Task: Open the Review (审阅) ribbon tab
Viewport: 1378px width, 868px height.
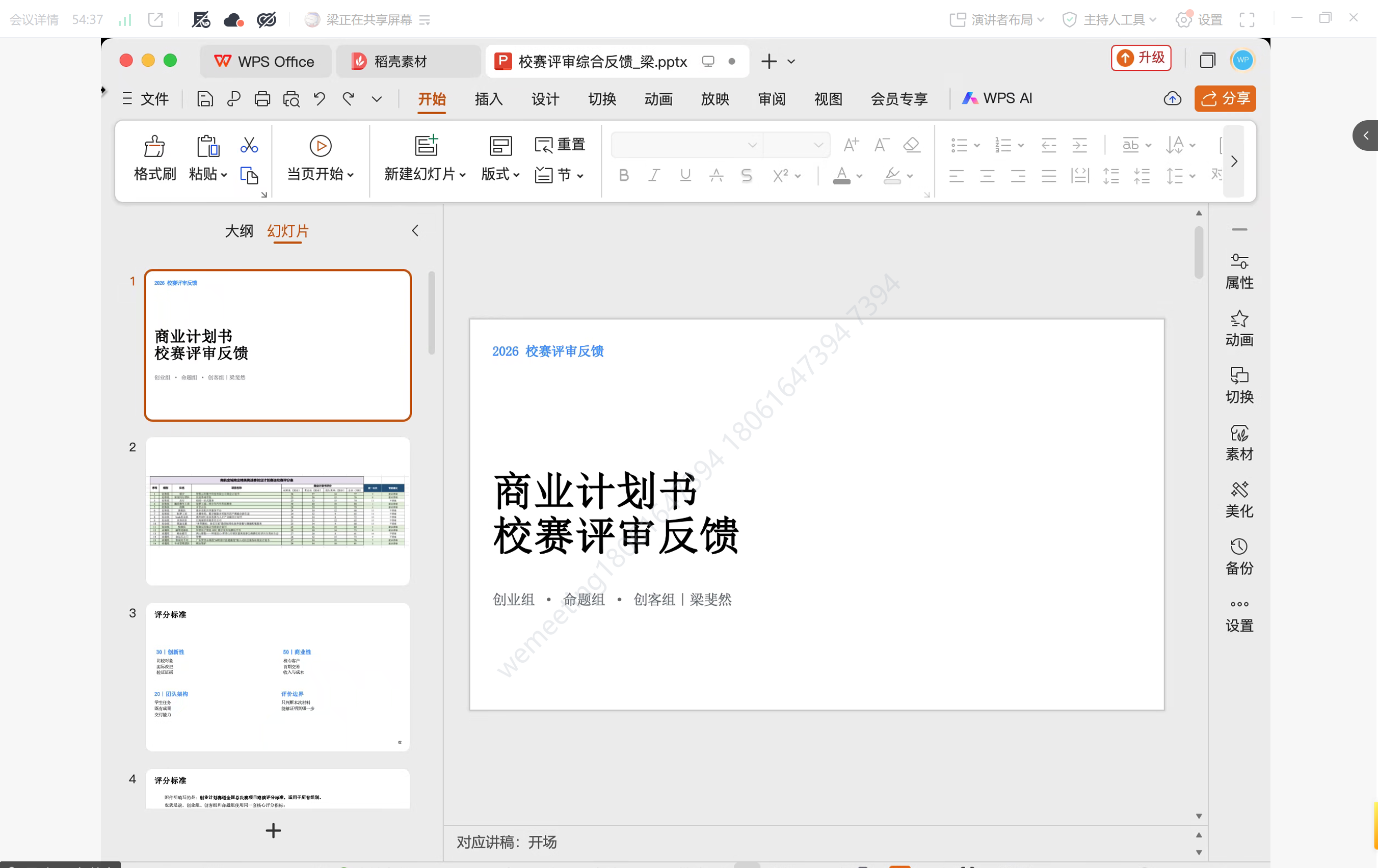Action: (772, 99)
